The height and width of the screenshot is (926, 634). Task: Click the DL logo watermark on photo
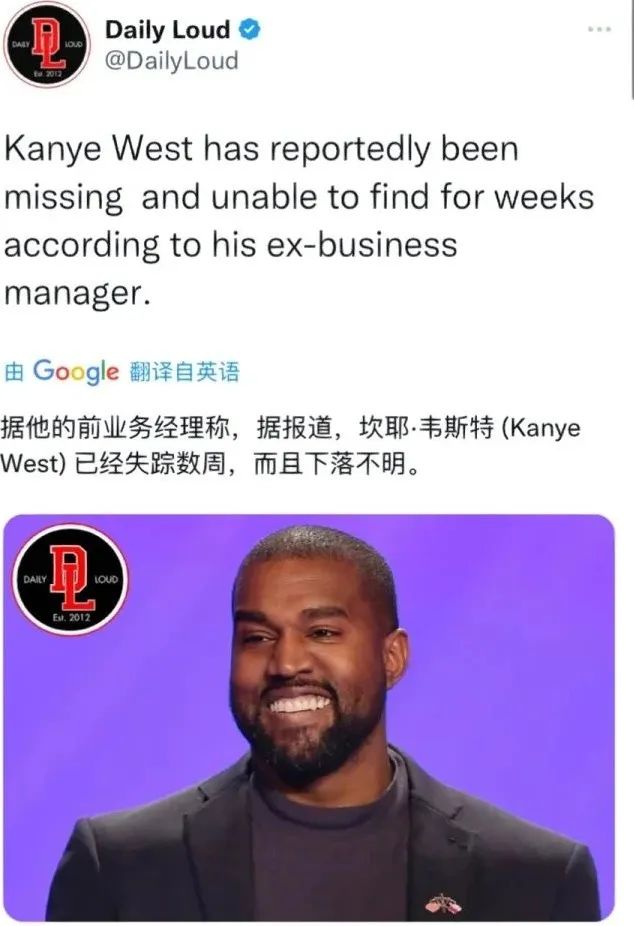point(70,579)
